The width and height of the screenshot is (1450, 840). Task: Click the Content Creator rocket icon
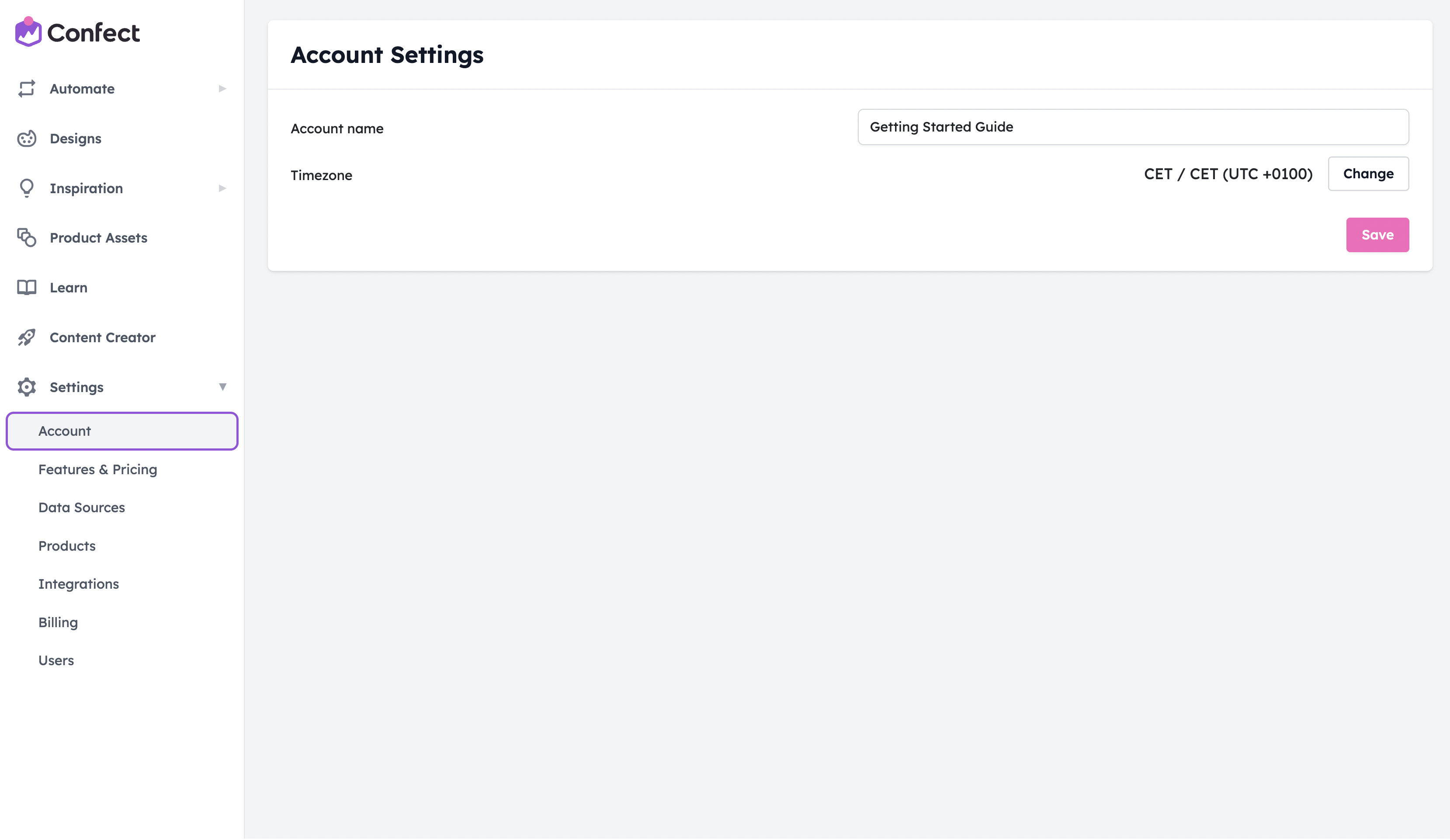27,338
